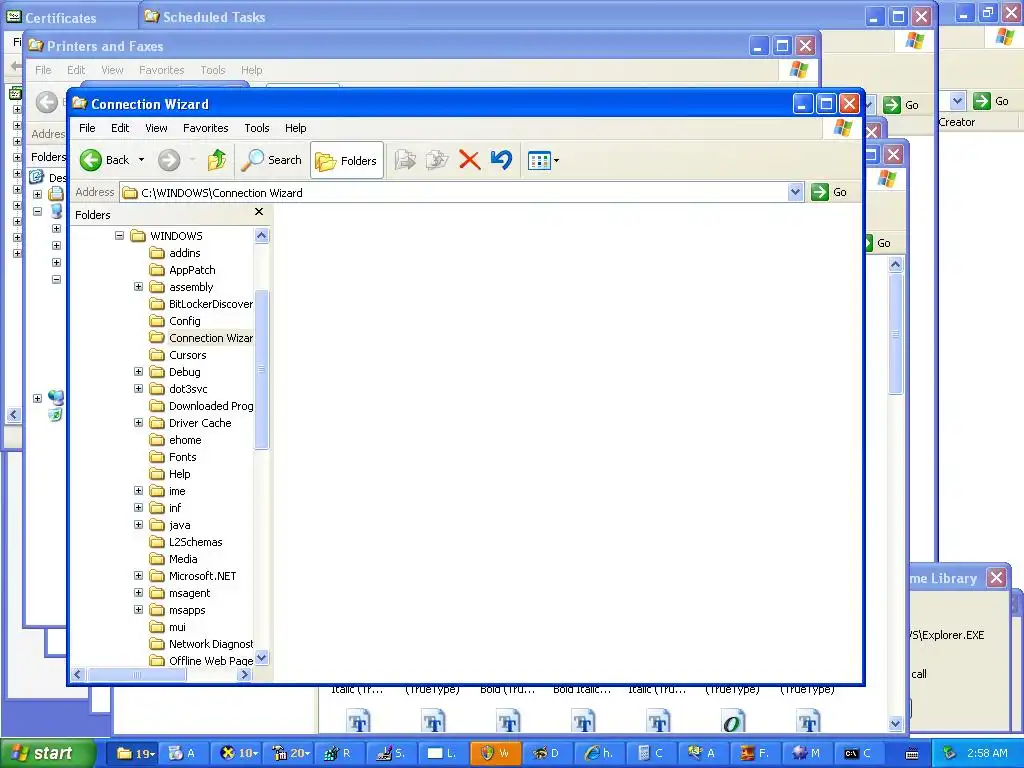Open the address bar dropdown in Connection Wizard
The width and height of the screenshot is (1024, 768).
click(x=795, y=192)
